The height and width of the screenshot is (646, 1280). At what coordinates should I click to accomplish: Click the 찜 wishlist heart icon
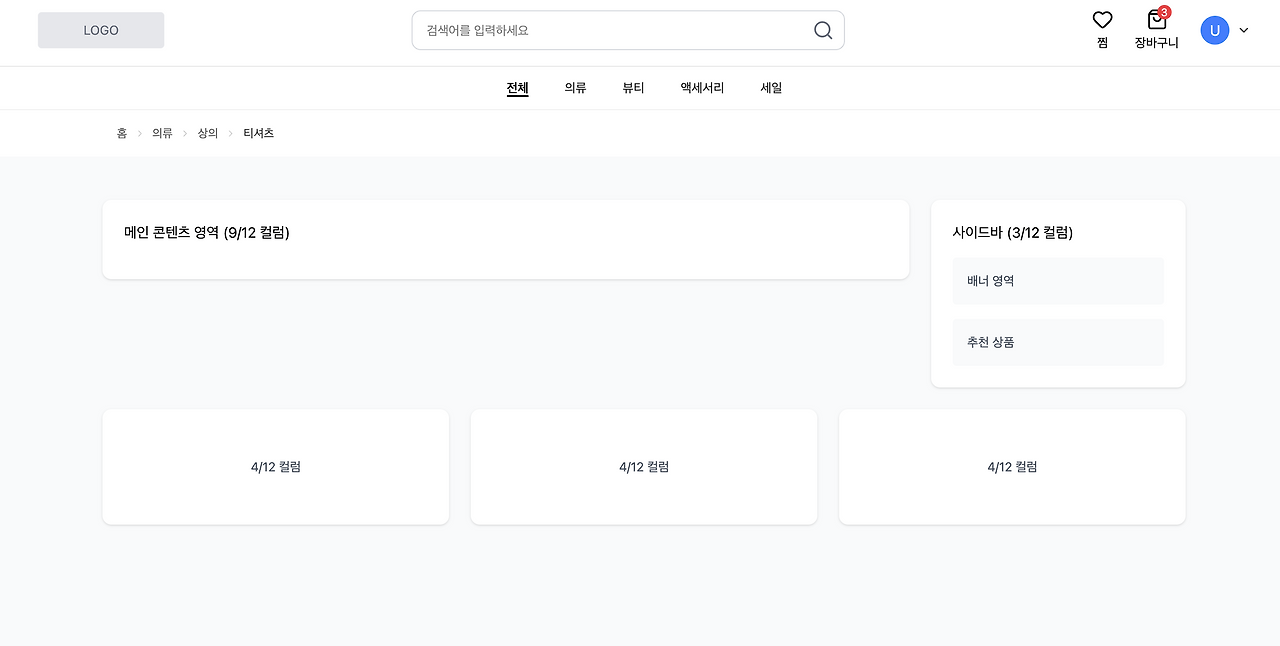(1101, 20)
